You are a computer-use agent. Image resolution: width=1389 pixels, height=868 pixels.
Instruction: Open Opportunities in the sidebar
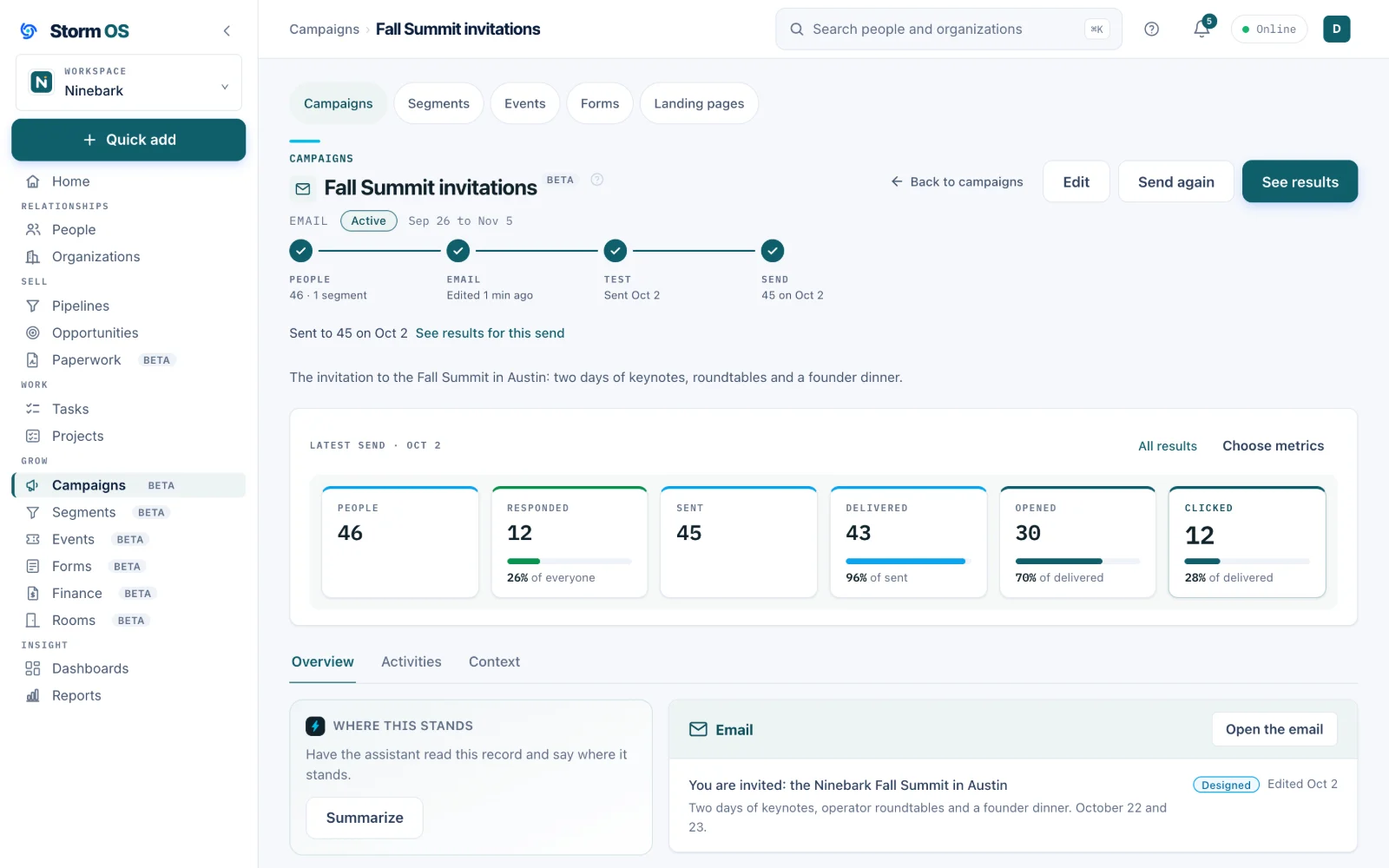click(128, 333)
